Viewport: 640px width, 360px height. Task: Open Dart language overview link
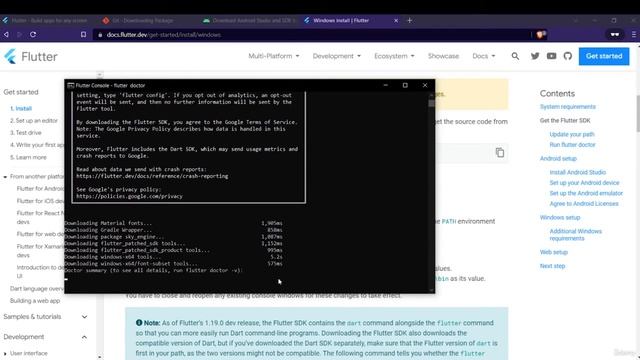(37, 289)
